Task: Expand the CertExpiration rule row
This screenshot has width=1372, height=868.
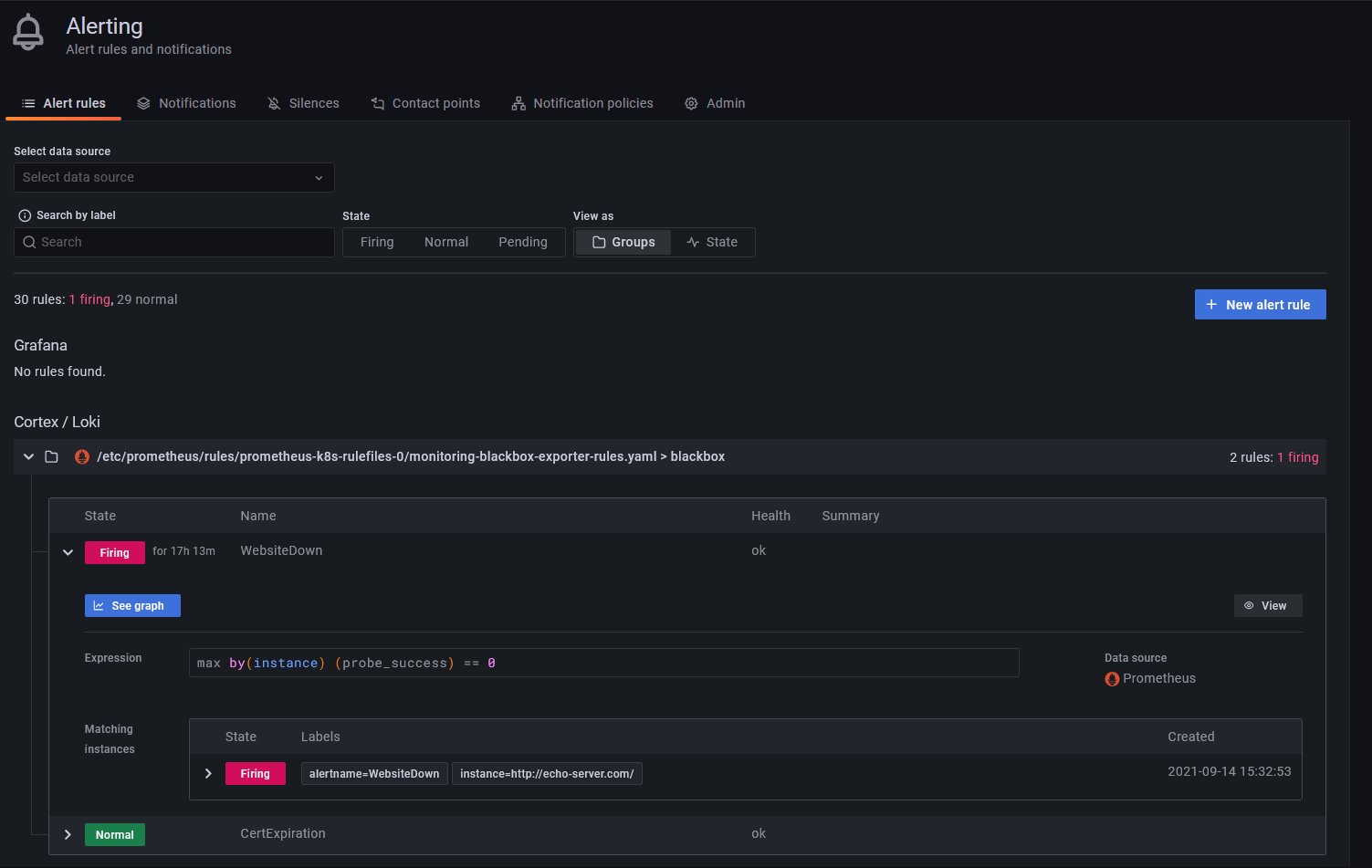Action: click(x=68, y=833)
